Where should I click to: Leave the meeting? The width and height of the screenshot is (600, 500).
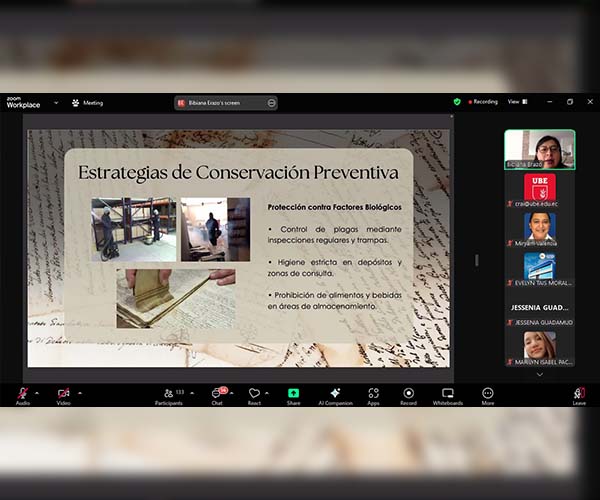pyautogui.click(x=579, y=396)
